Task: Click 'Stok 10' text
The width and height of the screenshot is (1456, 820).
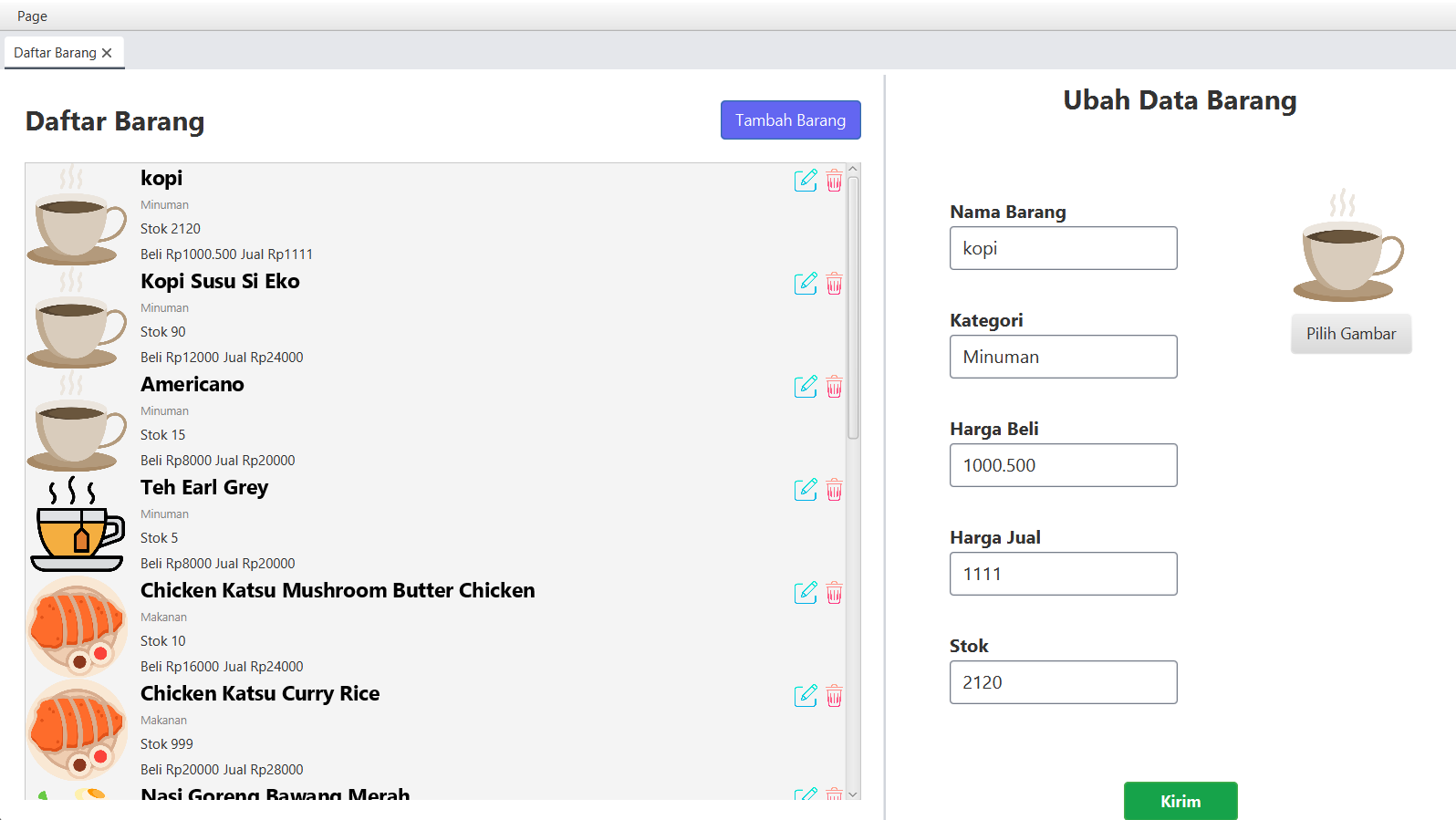Action: coord(162,641)
